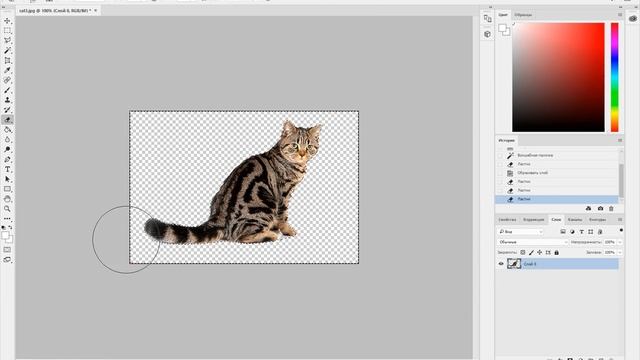The height and width of the screenshot is (360, 640).
Task: Pick a color in the red color field
Action: point(558,77)
